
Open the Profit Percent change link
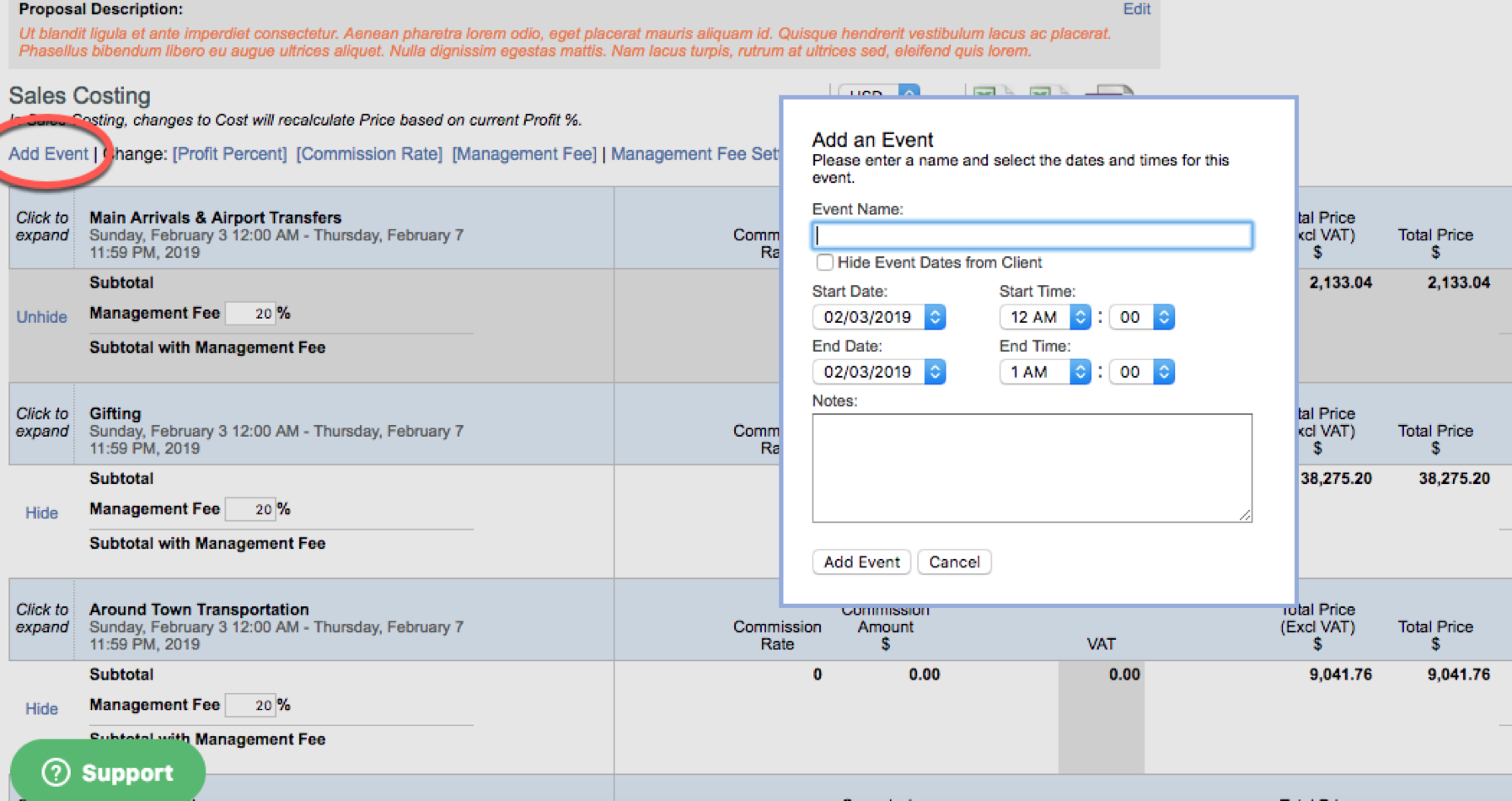229,153
